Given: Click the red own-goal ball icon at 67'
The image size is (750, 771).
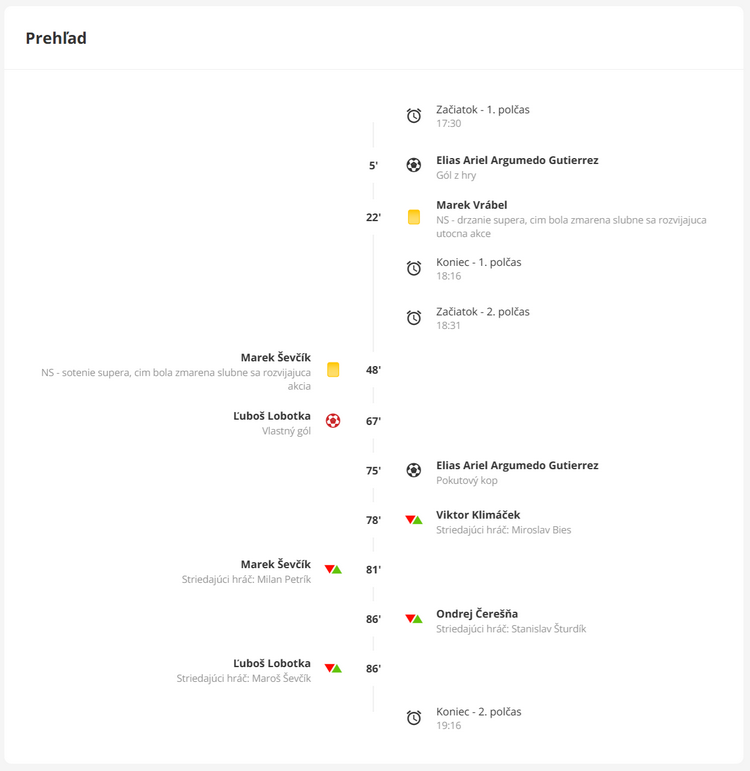Looking at the screenshot, I should point(333,421).
